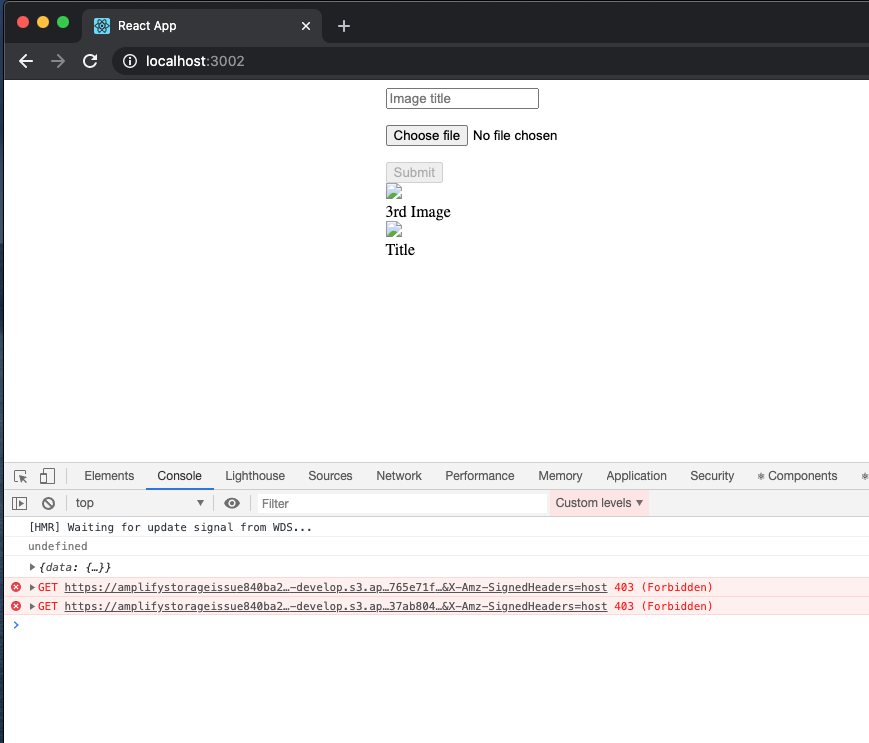View site information icon in address bar
Screen dimensions: 869x743
click(x=130, y=61)
